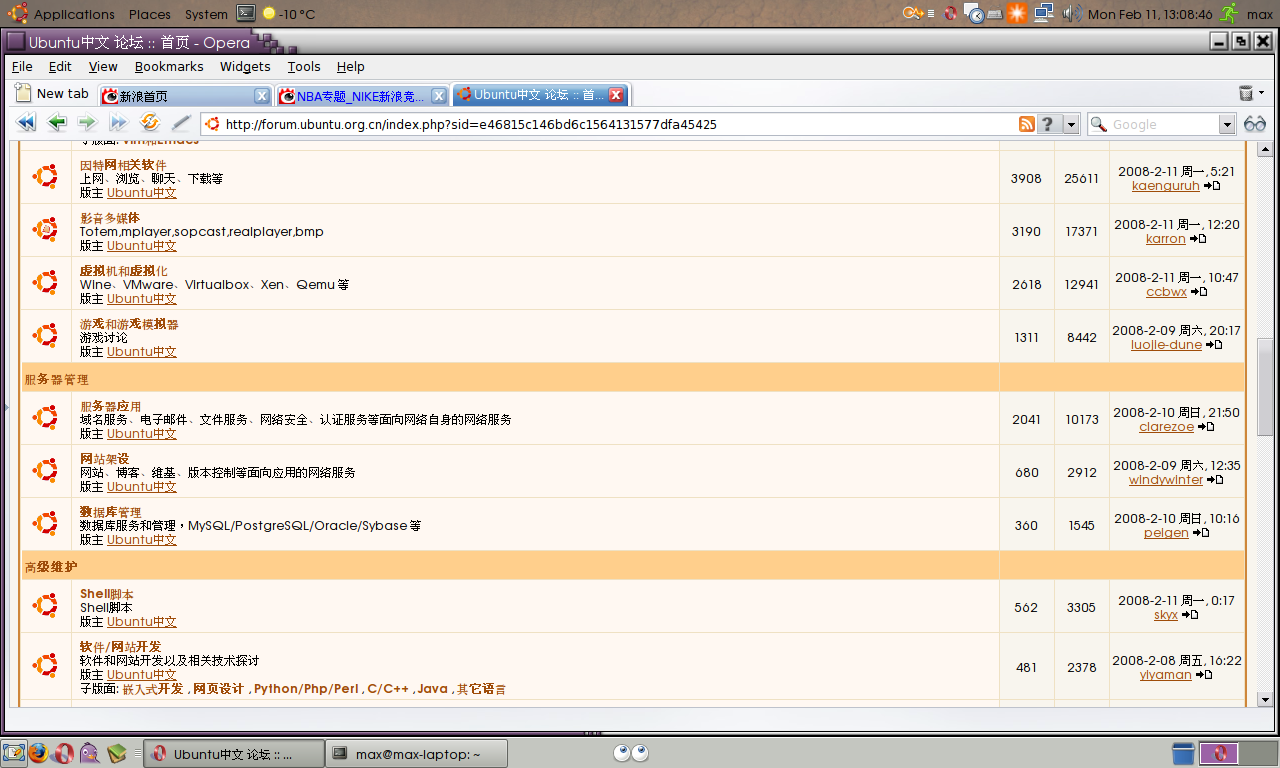Open the 游戏和游戏模拟器 forum link
Screen dimensions: 1280x768
point(129,324)
